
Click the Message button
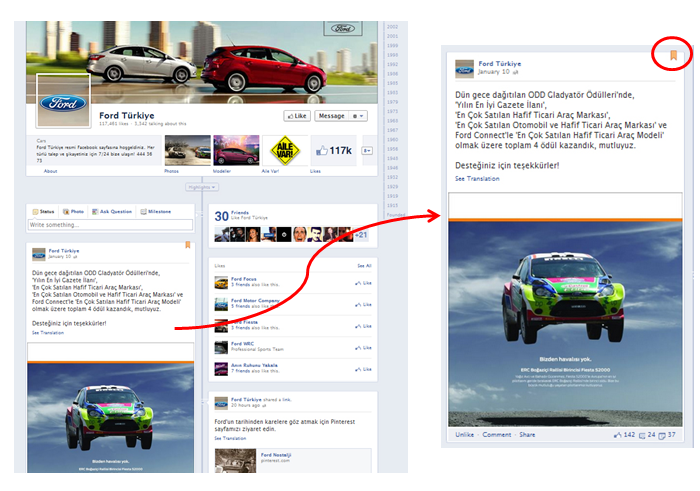tap(330, 116)
